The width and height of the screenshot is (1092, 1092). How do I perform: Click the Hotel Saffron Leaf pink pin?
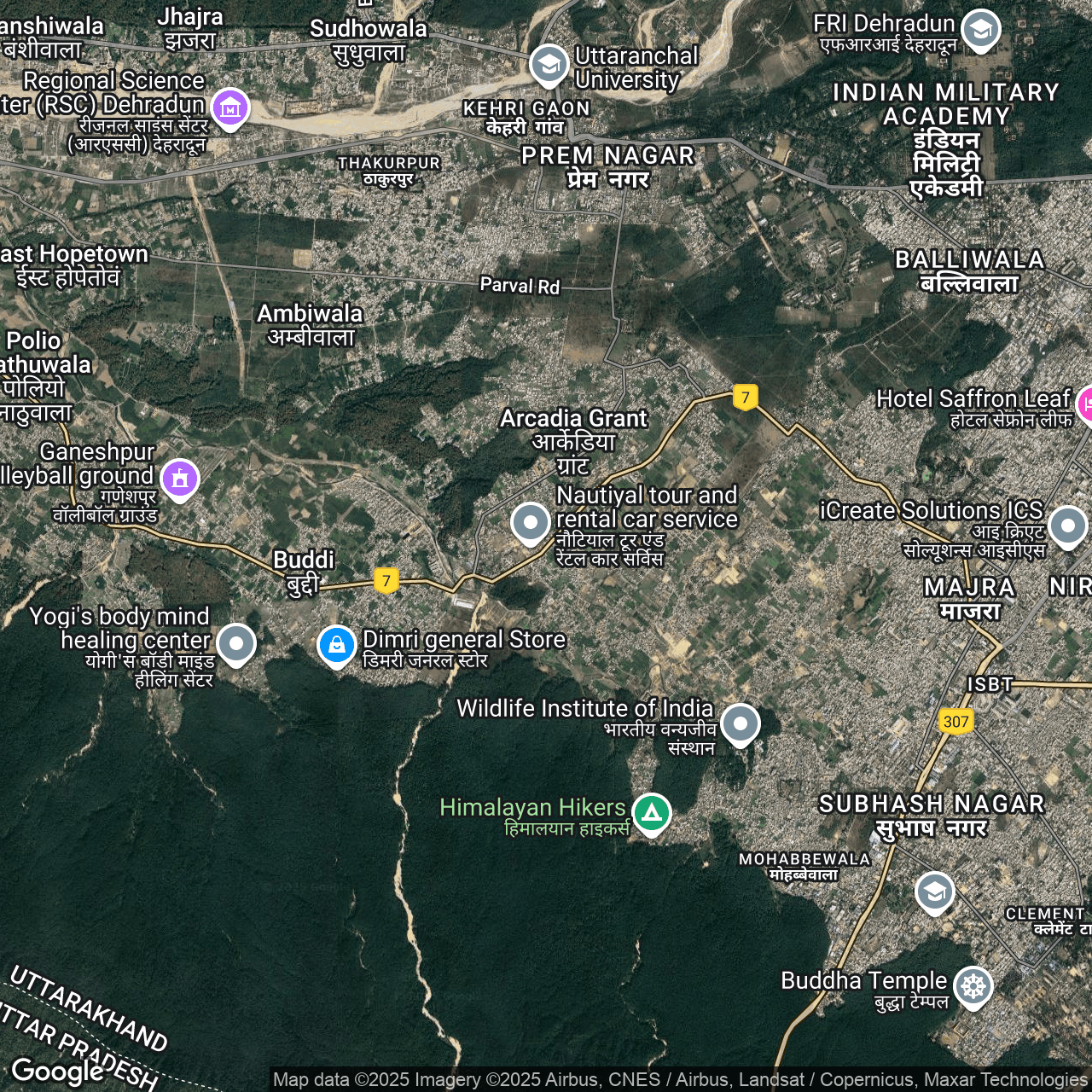click(1086, 404)
